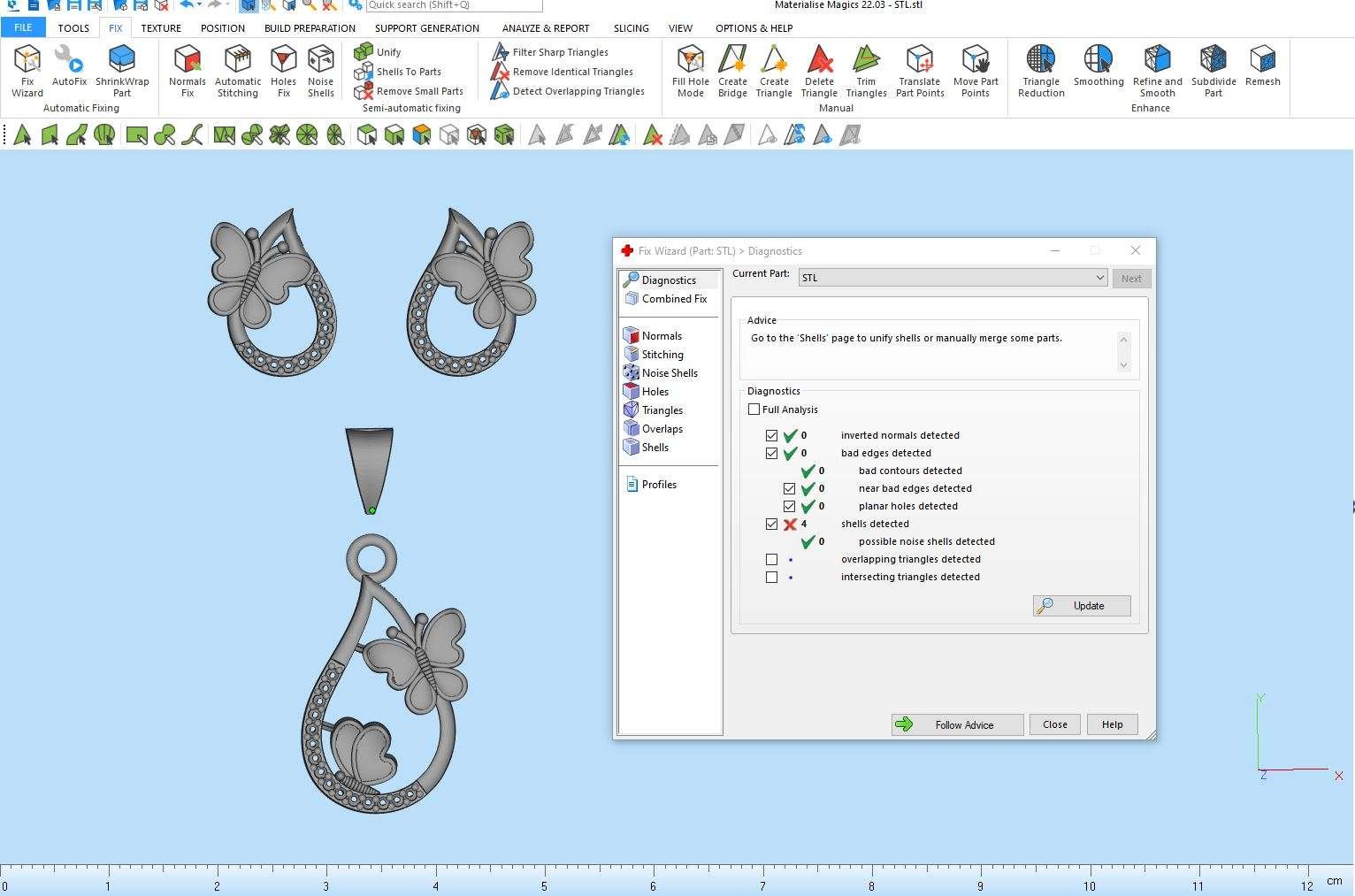Image resolution: width=1355 pixels, height=896 pixels.
Task: Choose the Create Bridge tool
Action: click(732, 71)
